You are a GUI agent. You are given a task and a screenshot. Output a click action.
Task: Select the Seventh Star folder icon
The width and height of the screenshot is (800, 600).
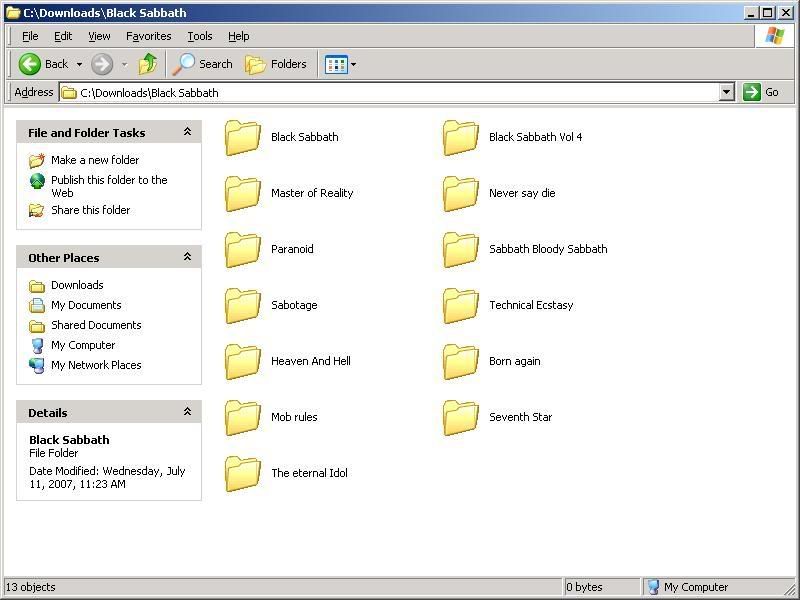click(x=461, y=417)
